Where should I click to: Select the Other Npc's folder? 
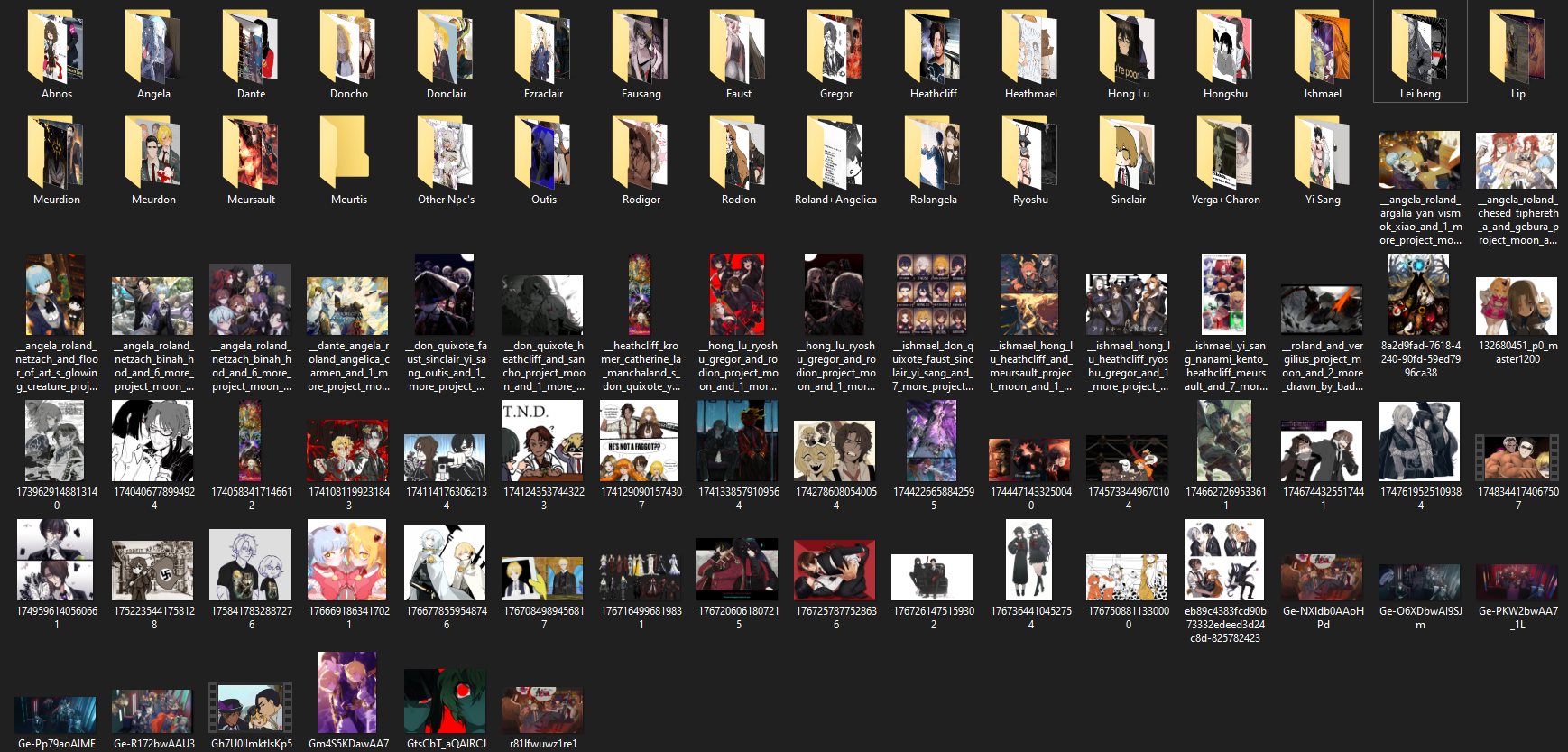tap(446, 153)
